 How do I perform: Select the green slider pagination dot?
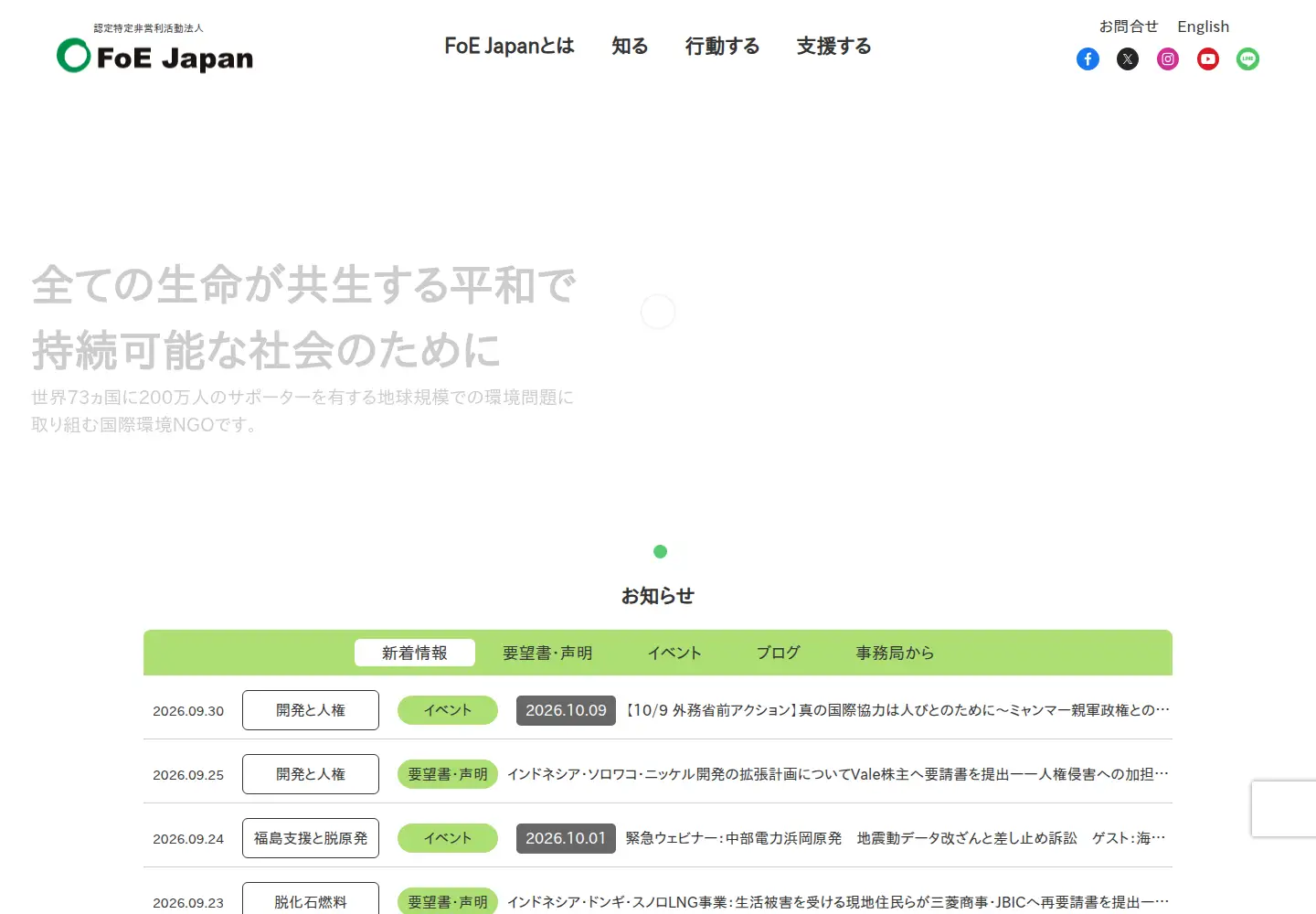tap(660, 551)
